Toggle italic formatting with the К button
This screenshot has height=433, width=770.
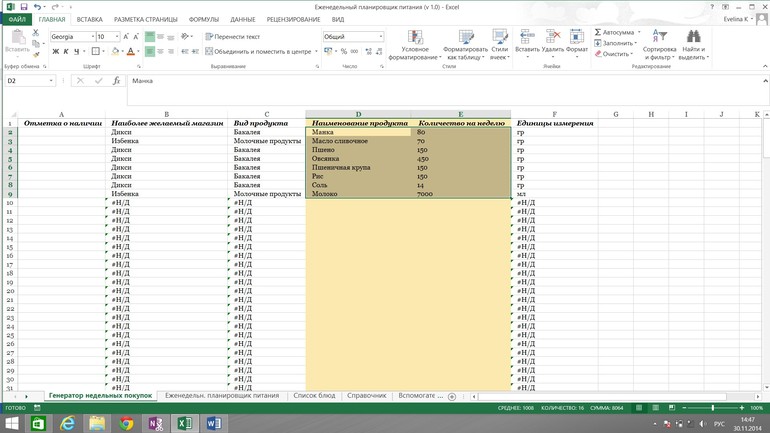66,51
